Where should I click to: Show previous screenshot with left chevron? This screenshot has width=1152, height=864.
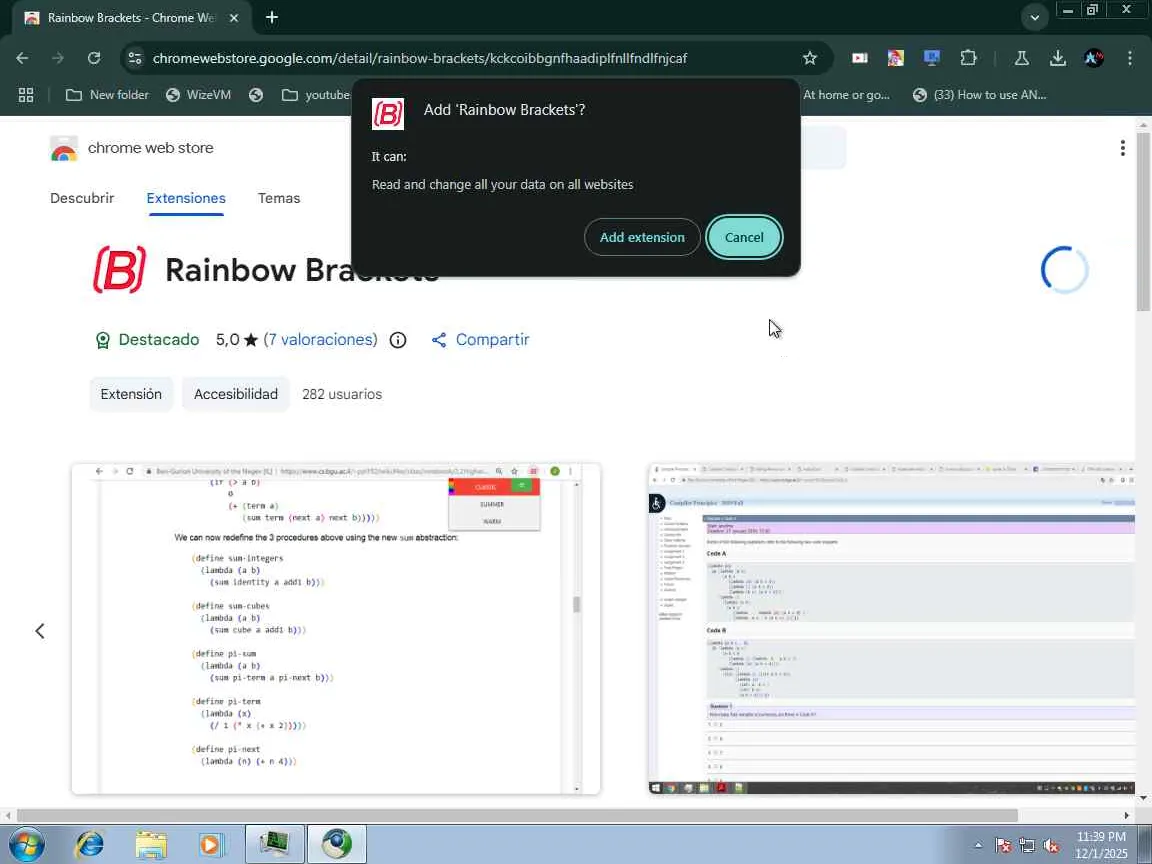tap(40, 631)
